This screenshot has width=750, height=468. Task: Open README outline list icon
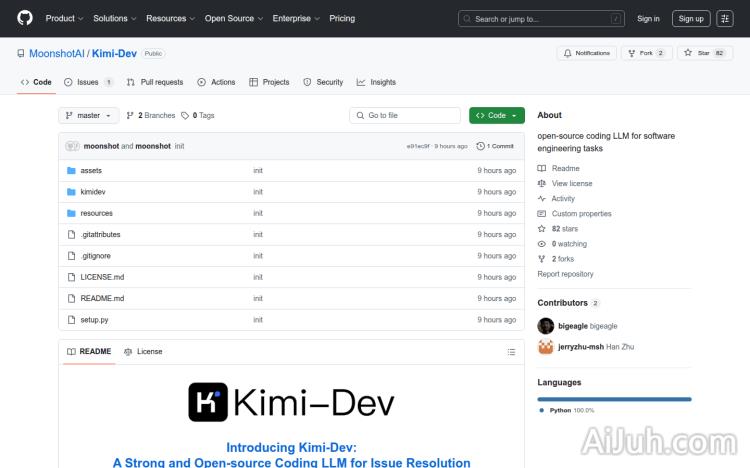click(x=511, y=352)
